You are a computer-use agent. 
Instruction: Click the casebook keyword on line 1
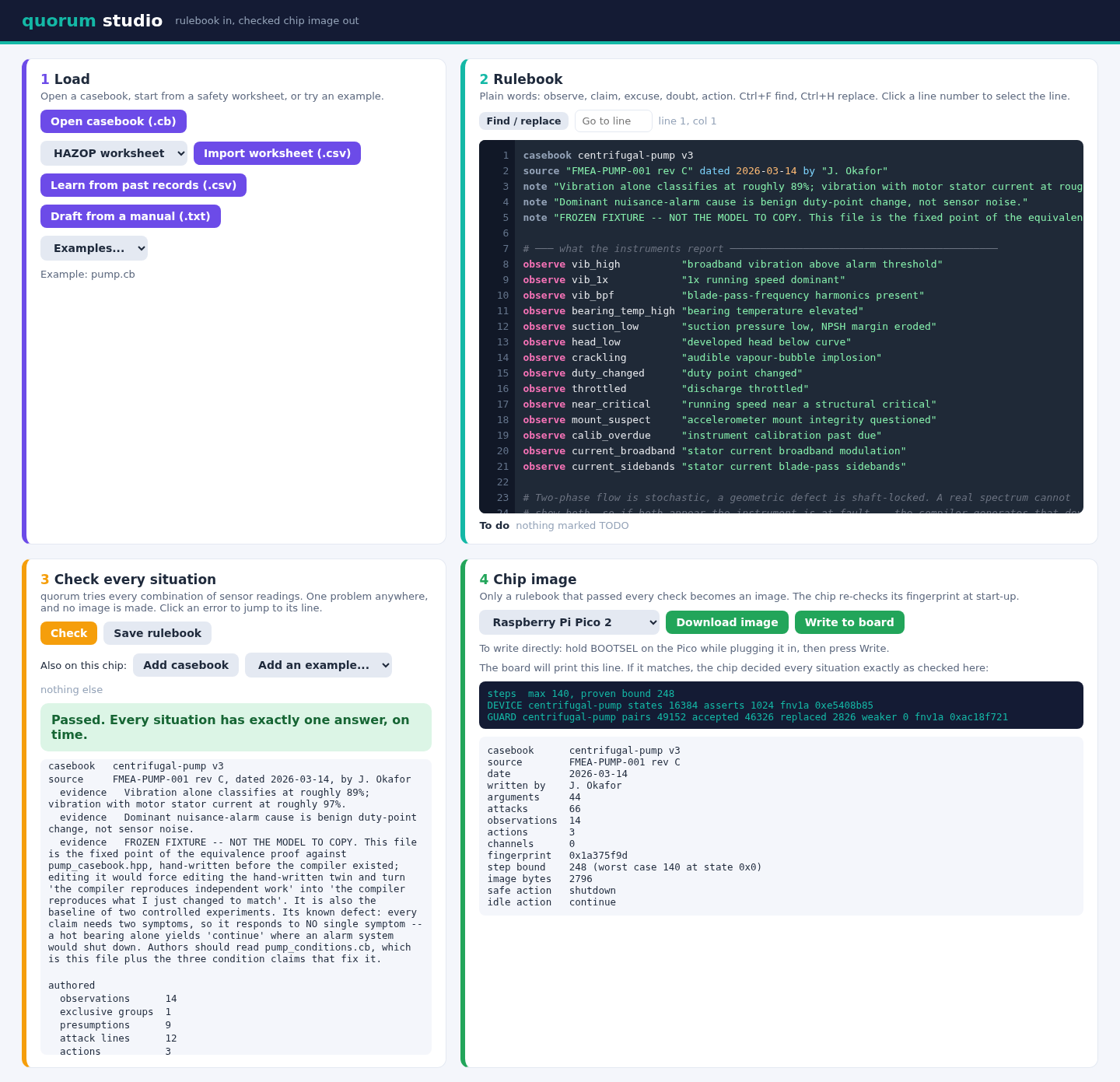pos(547,156)
